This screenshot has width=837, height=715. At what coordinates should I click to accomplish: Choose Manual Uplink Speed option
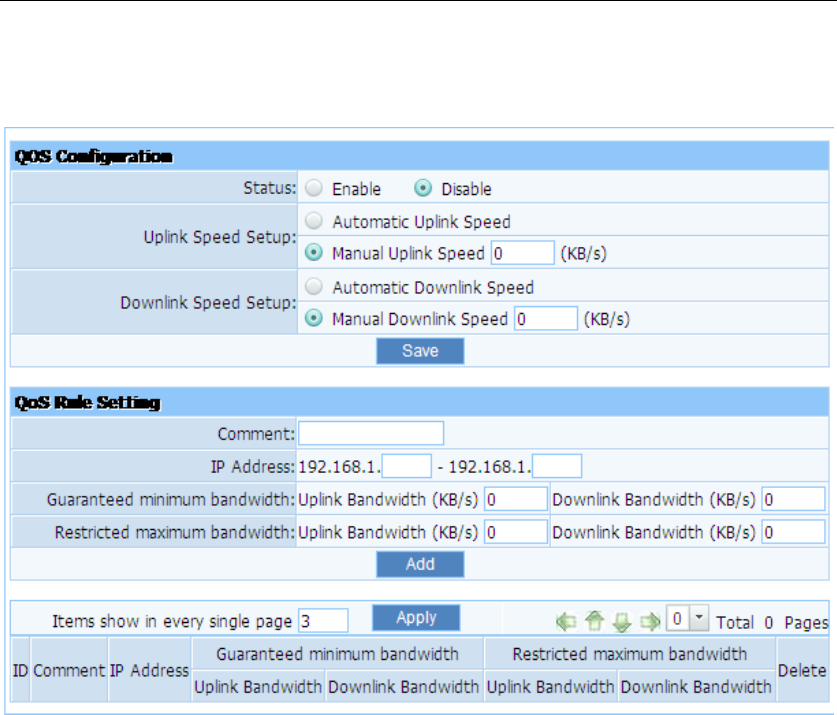pyautogui.click(x=314, y=253)
